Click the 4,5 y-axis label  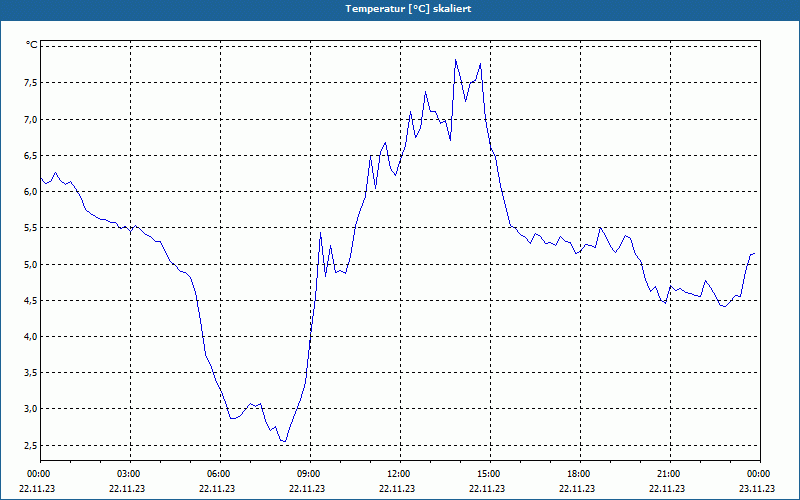tap(32, 301)
